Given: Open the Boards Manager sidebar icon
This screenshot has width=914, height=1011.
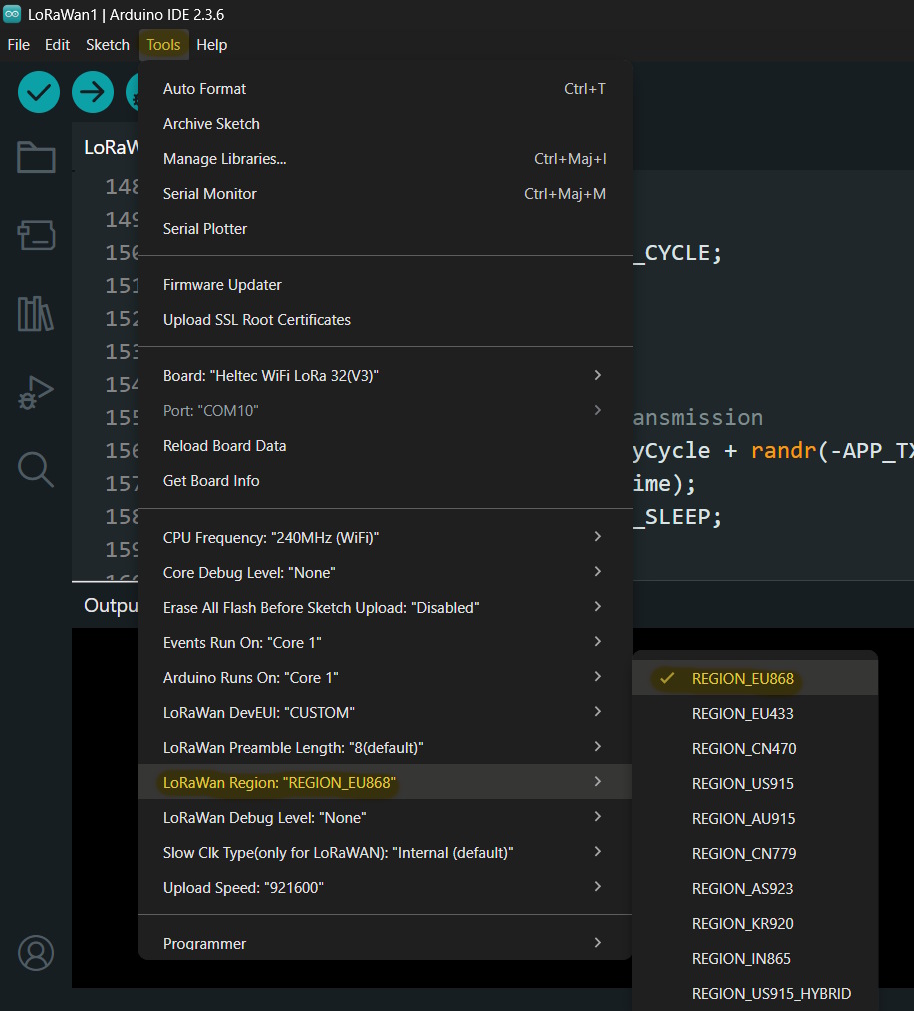Looking at the screenshot, I should [36, 235].
